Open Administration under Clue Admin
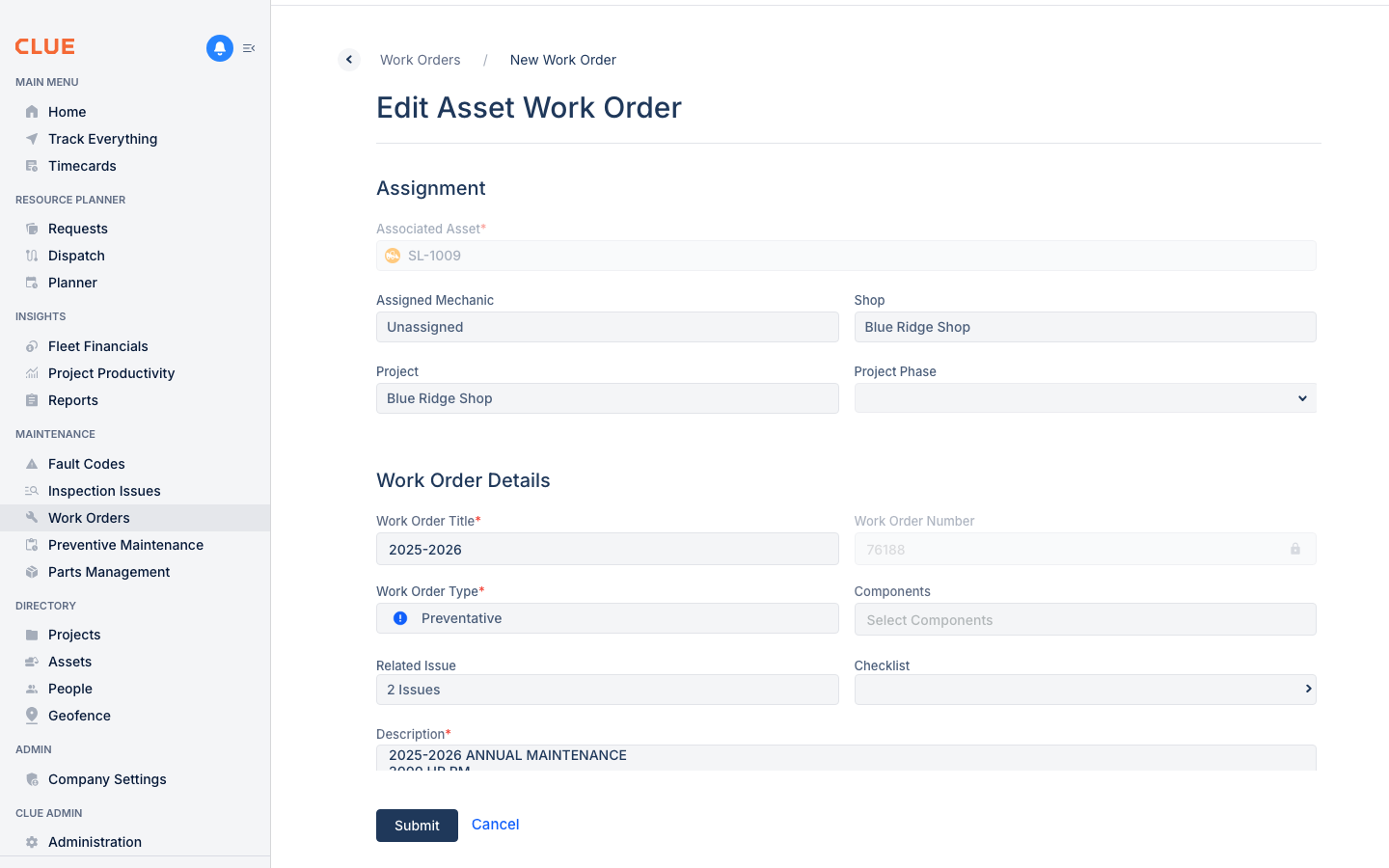 coord(94,842)
